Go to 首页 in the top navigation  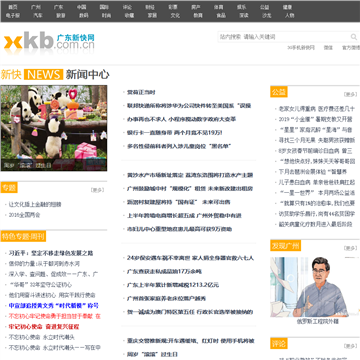click(13, 7)
